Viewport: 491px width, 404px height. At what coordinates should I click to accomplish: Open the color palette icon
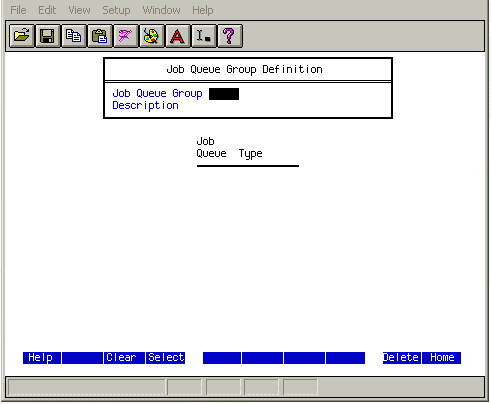pyautogui.click(x=152, y=36)
